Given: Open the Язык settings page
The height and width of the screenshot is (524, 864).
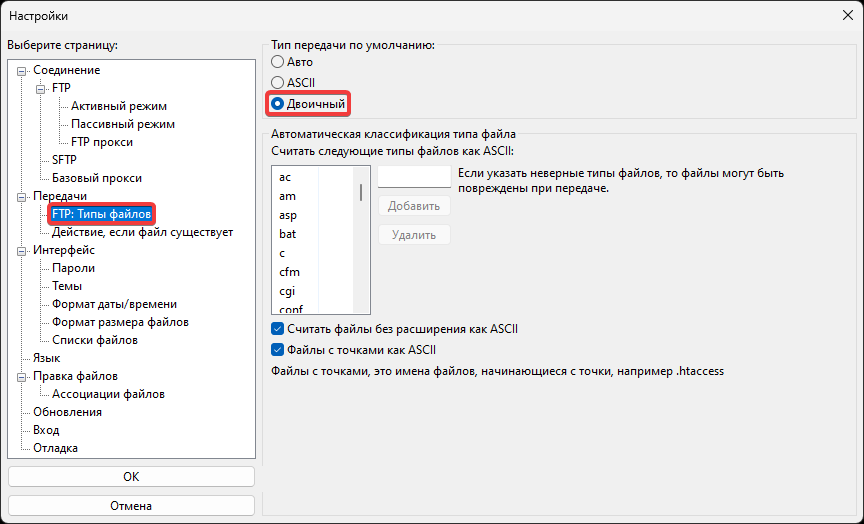Looking at the screenshot, I should point(46,358).
